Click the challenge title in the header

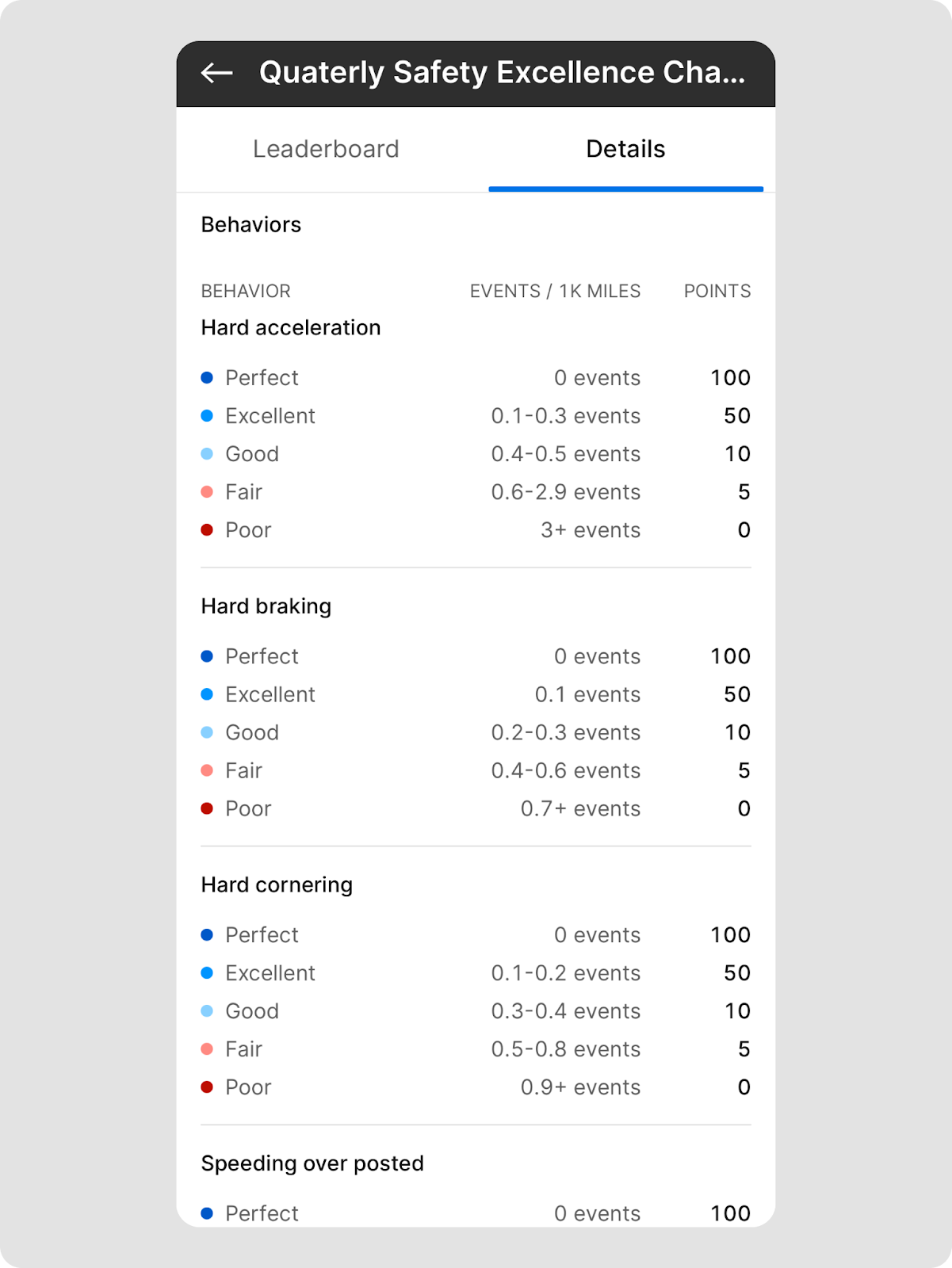[x=502, y=73]
